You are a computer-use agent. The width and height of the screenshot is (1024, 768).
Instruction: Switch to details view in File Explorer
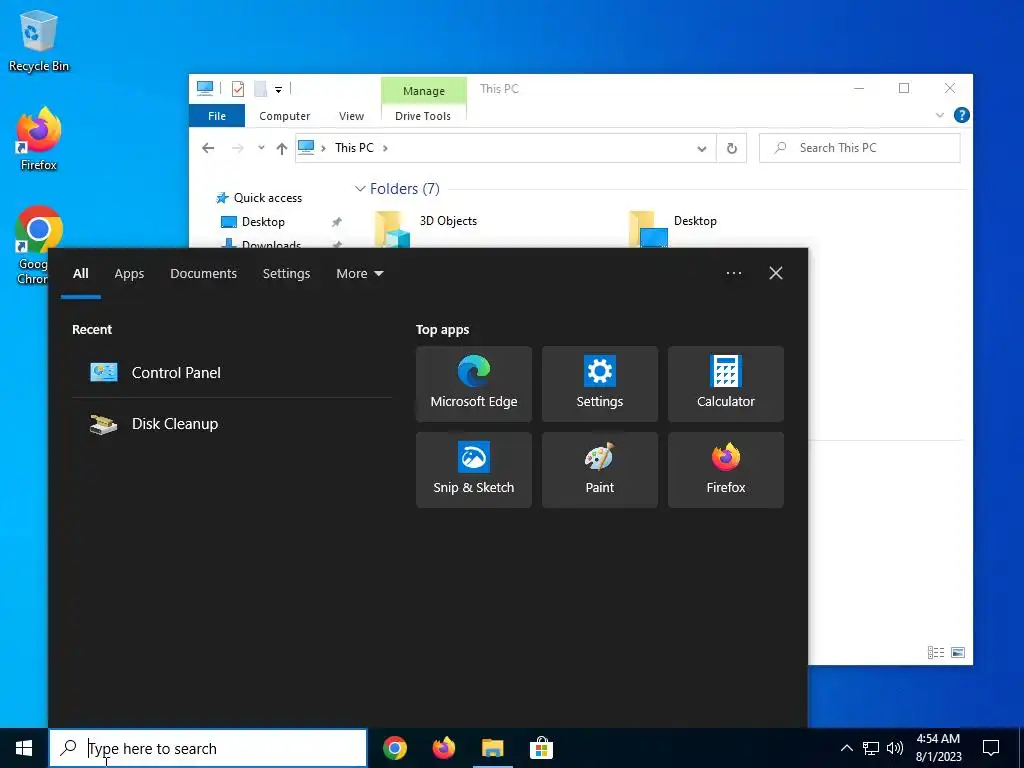tap(936, 652)
